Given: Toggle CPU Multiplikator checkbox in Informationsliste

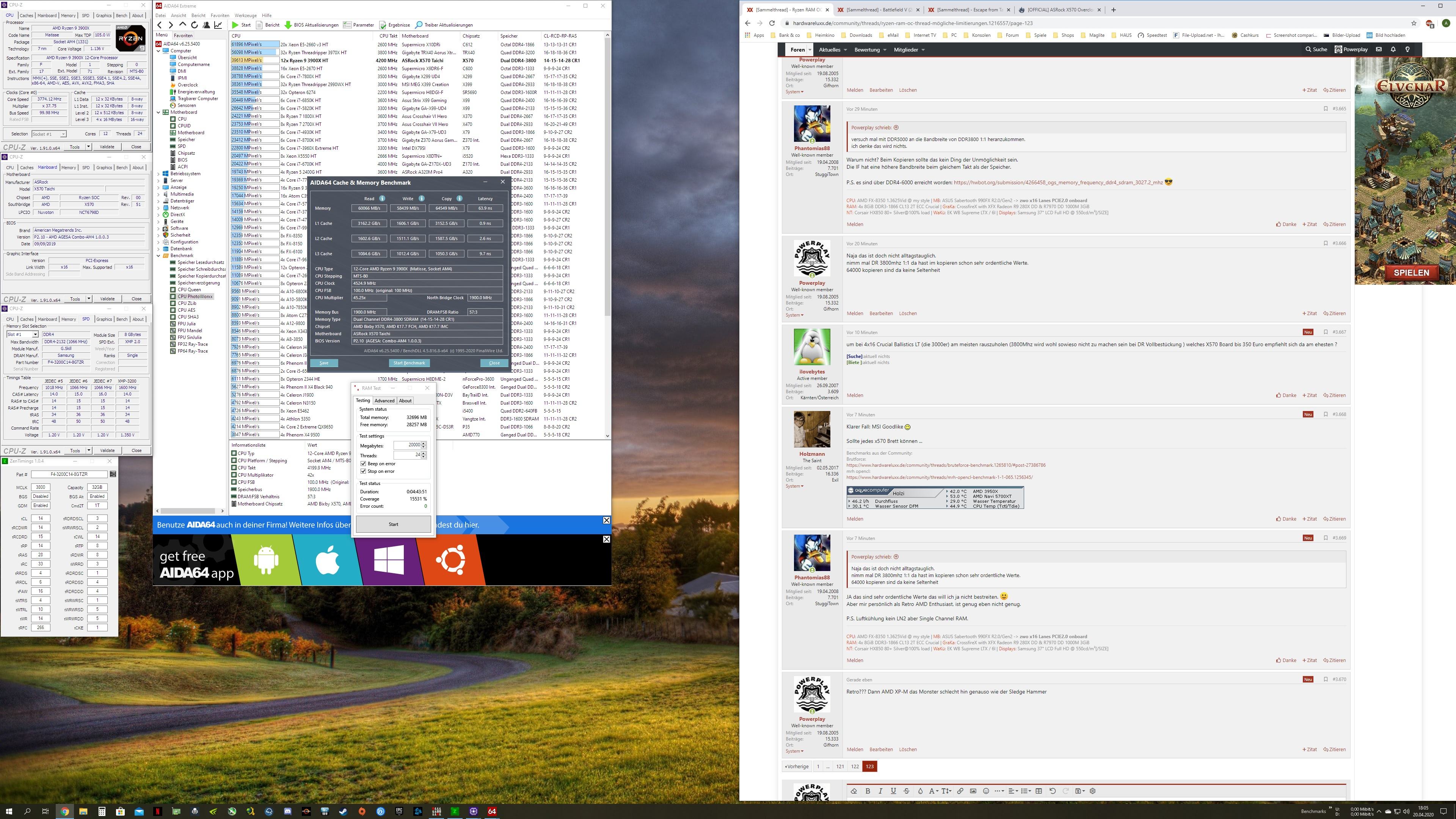Looking at the screenshot, I should pos(234,475).
